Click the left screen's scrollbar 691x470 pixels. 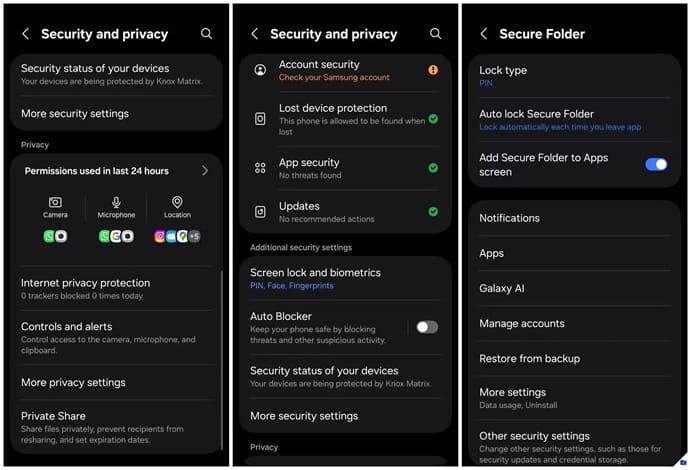coord(222,360)
